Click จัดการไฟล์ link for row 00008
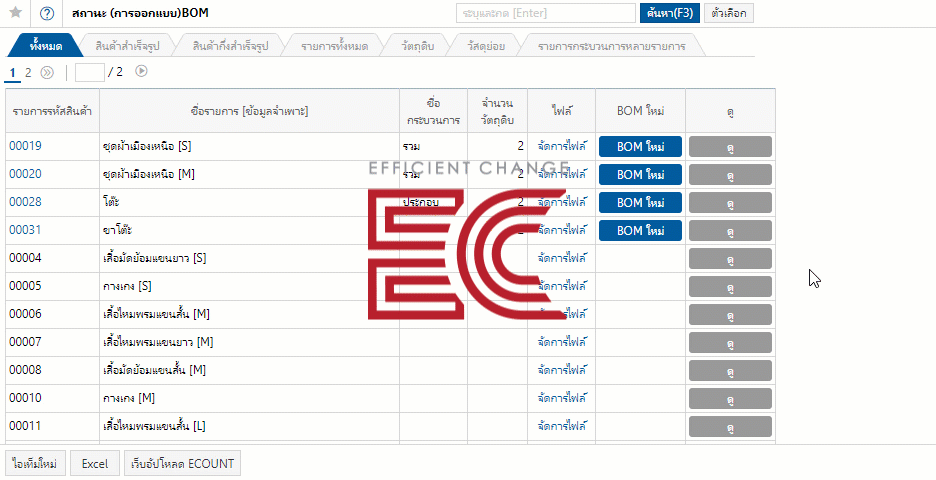 pos(562,370)
